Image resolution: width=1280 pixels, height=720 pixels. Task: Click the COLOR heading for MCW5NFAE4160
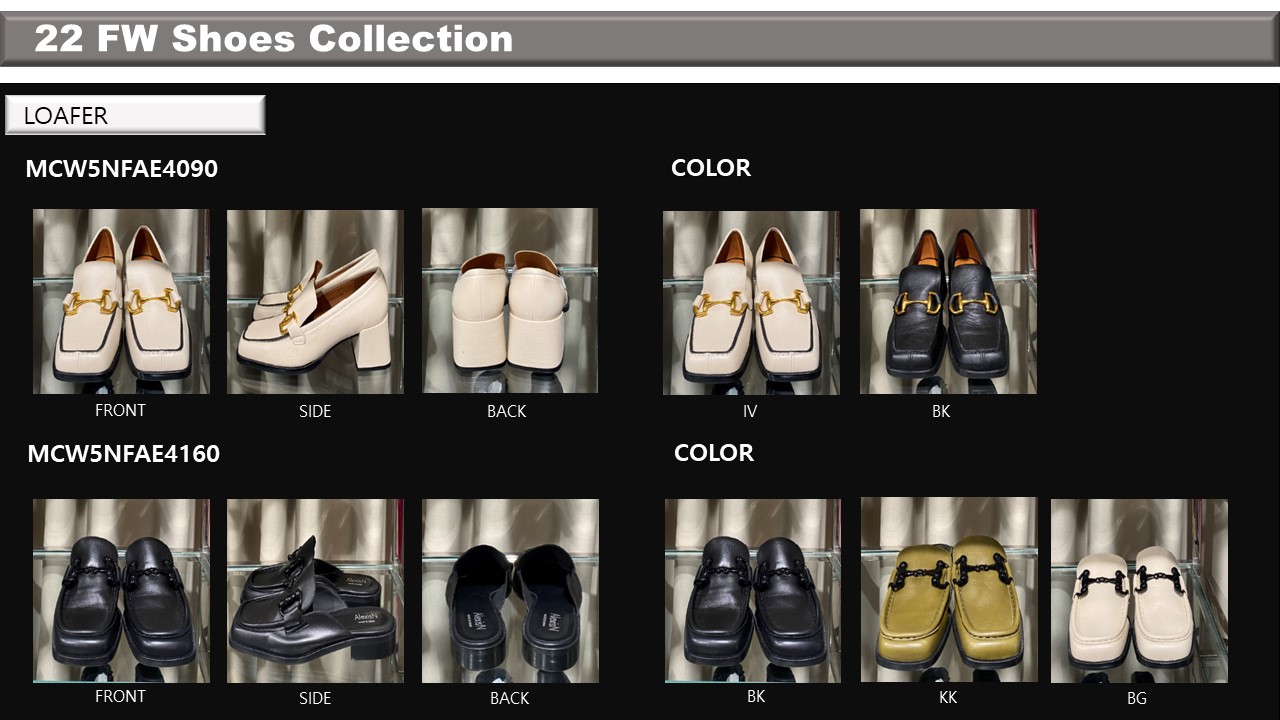pyautogui.click(x=714, y=453)
